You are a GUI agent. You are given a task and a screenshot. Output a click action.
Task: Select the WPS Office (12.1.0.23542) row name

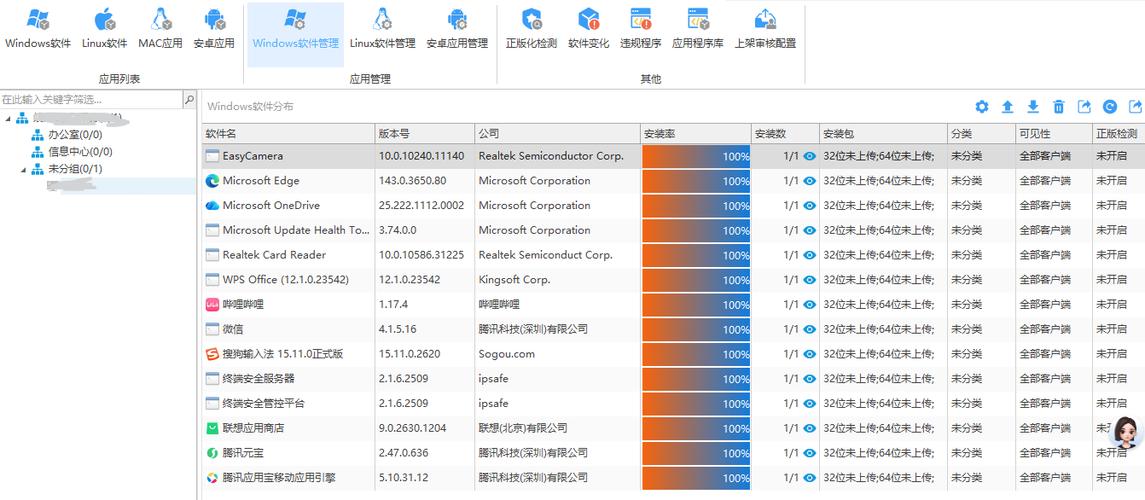coord(286,280)
